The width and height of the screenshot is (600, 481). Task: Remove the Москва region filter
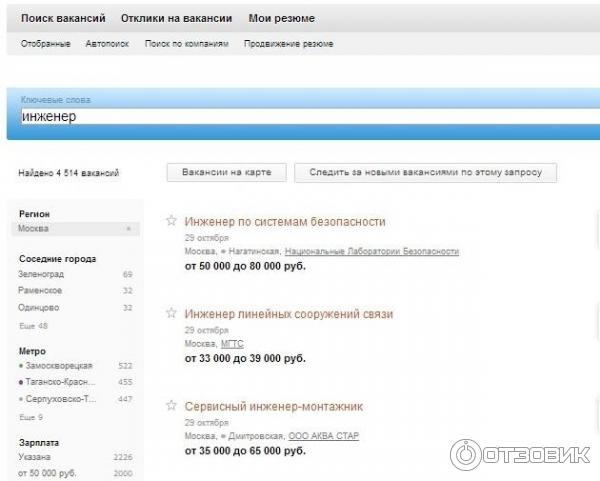[x=128, y=229]
